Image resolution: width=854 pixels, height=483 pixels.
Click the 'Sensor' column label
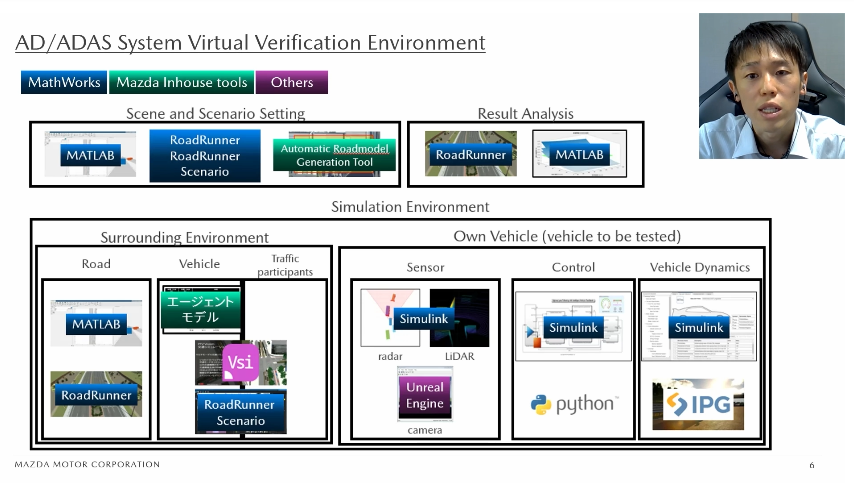tap(425, 267)
